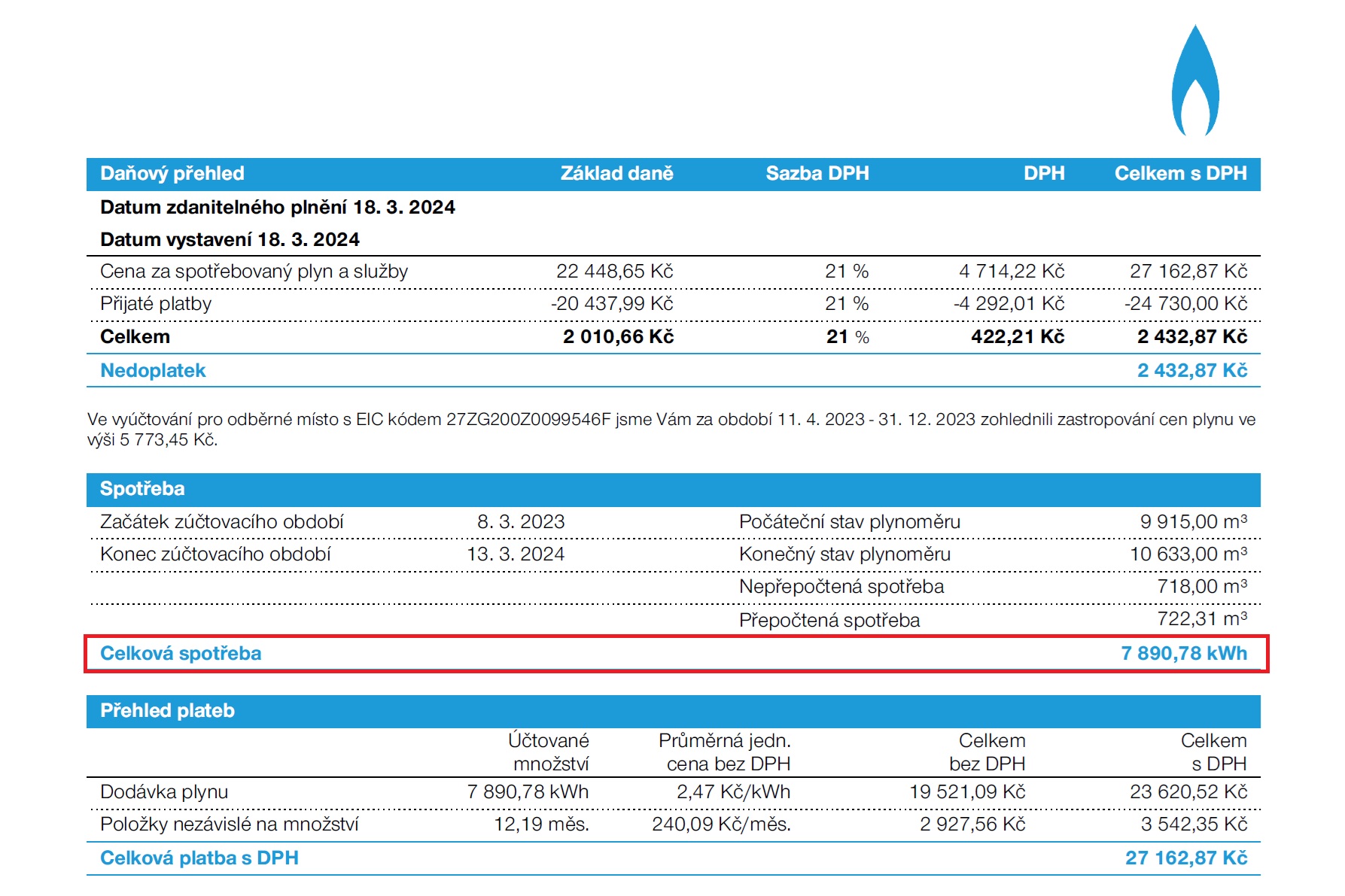
Task: Click the Cena za spotřebovaný plyn a služby label
Action: point(254,272)
